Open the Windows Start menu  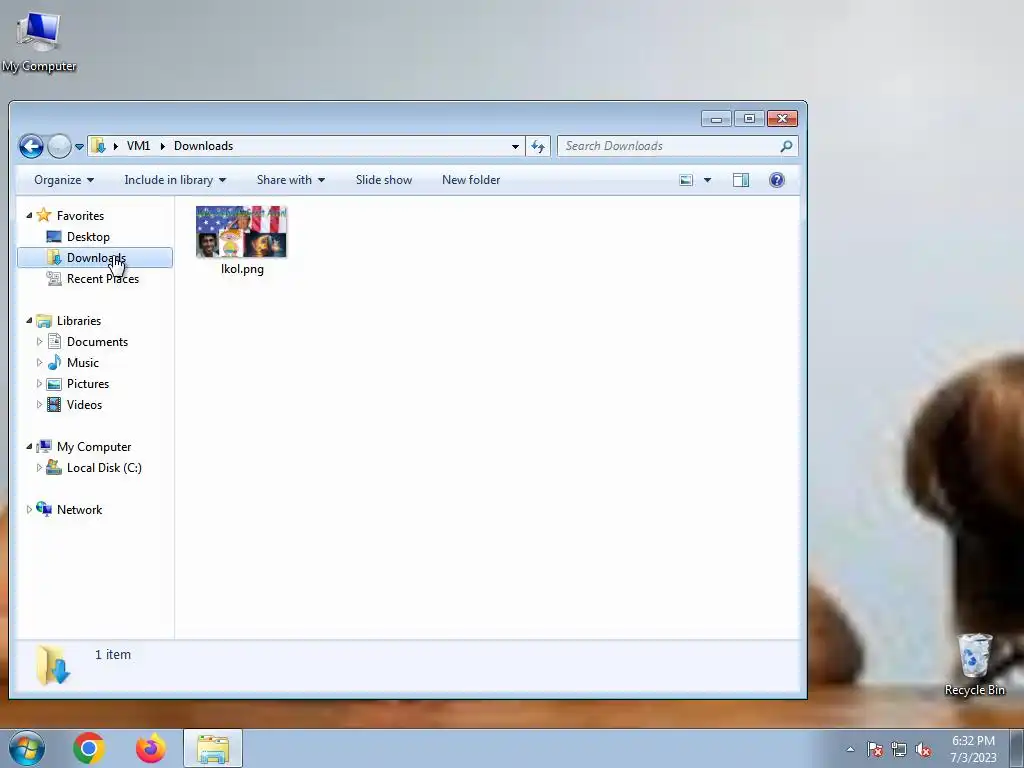tap(27, 748)
